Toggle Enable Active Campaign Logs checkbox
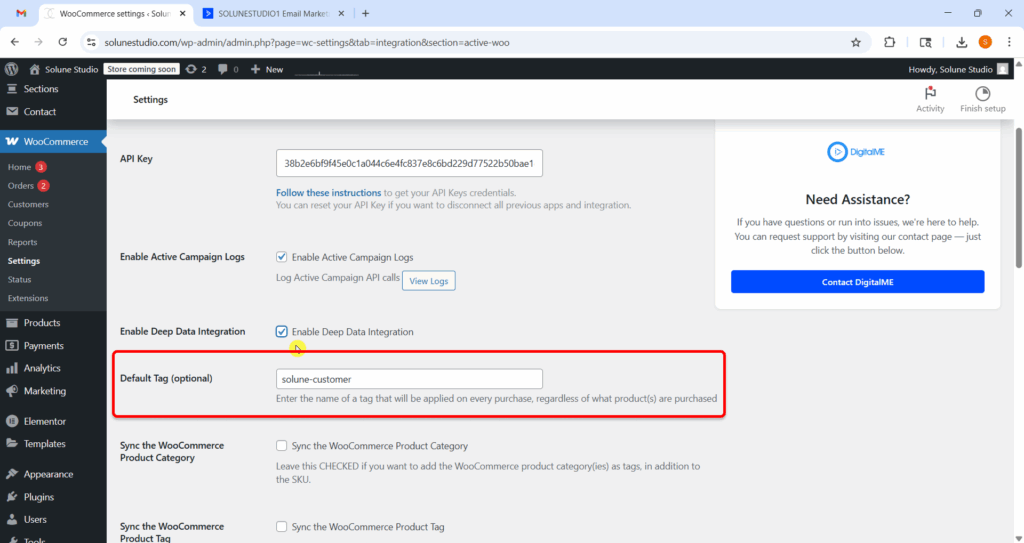Viewport: 1024px width, 543px height. [x=281, y=257]
